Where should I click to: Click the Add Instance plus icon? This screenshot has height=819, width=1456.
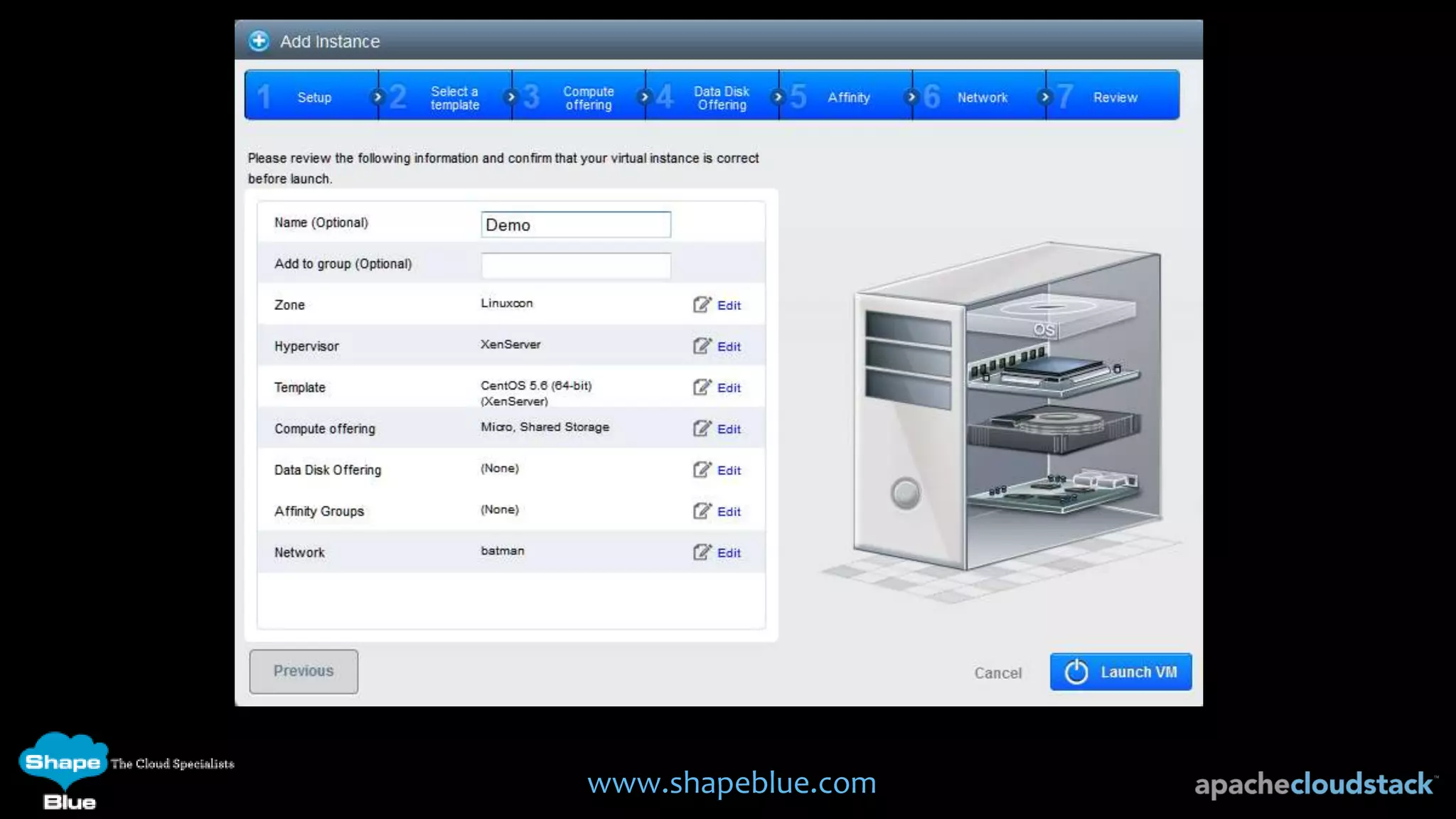click(x=259, y=41)
